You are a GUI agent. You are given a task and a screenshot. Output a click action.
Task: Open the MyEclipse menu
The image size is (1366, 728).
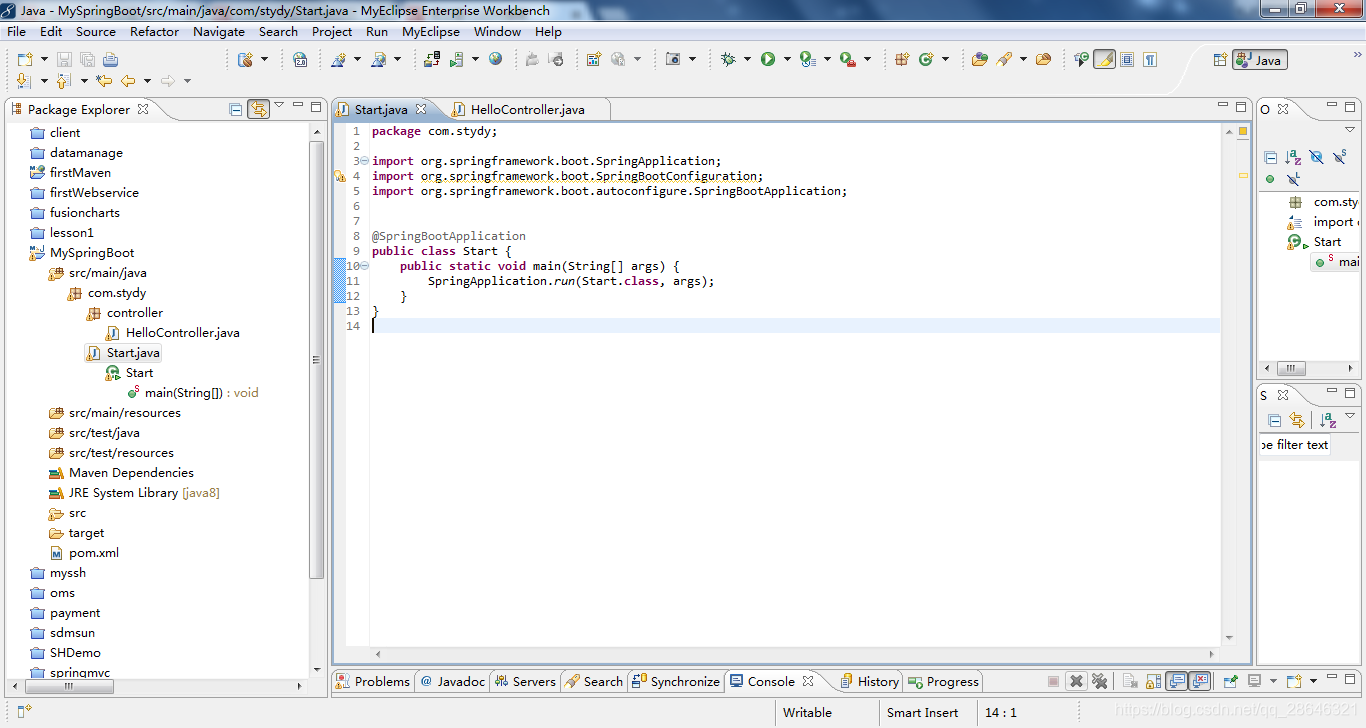click(431, 31)
